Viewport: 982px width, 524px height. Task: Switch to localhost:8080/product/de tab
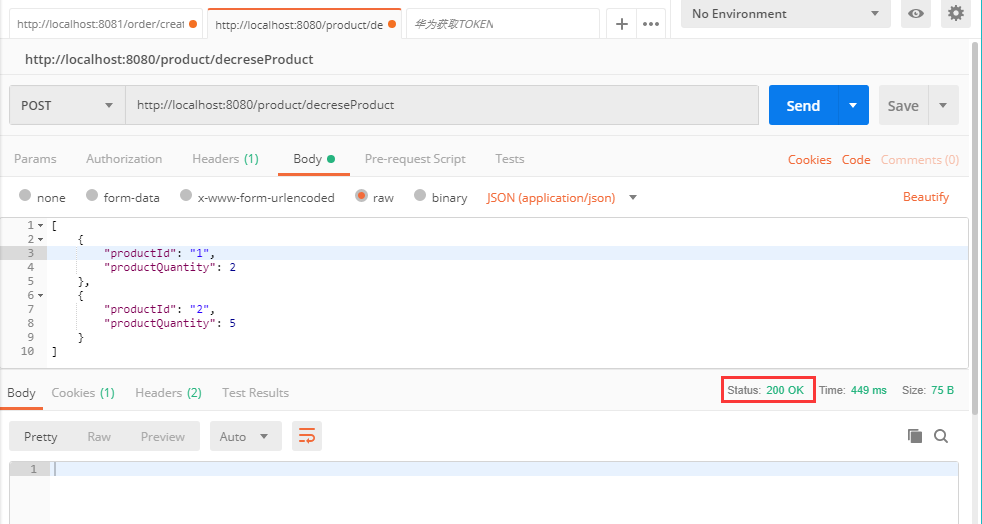tap(304, 24)
